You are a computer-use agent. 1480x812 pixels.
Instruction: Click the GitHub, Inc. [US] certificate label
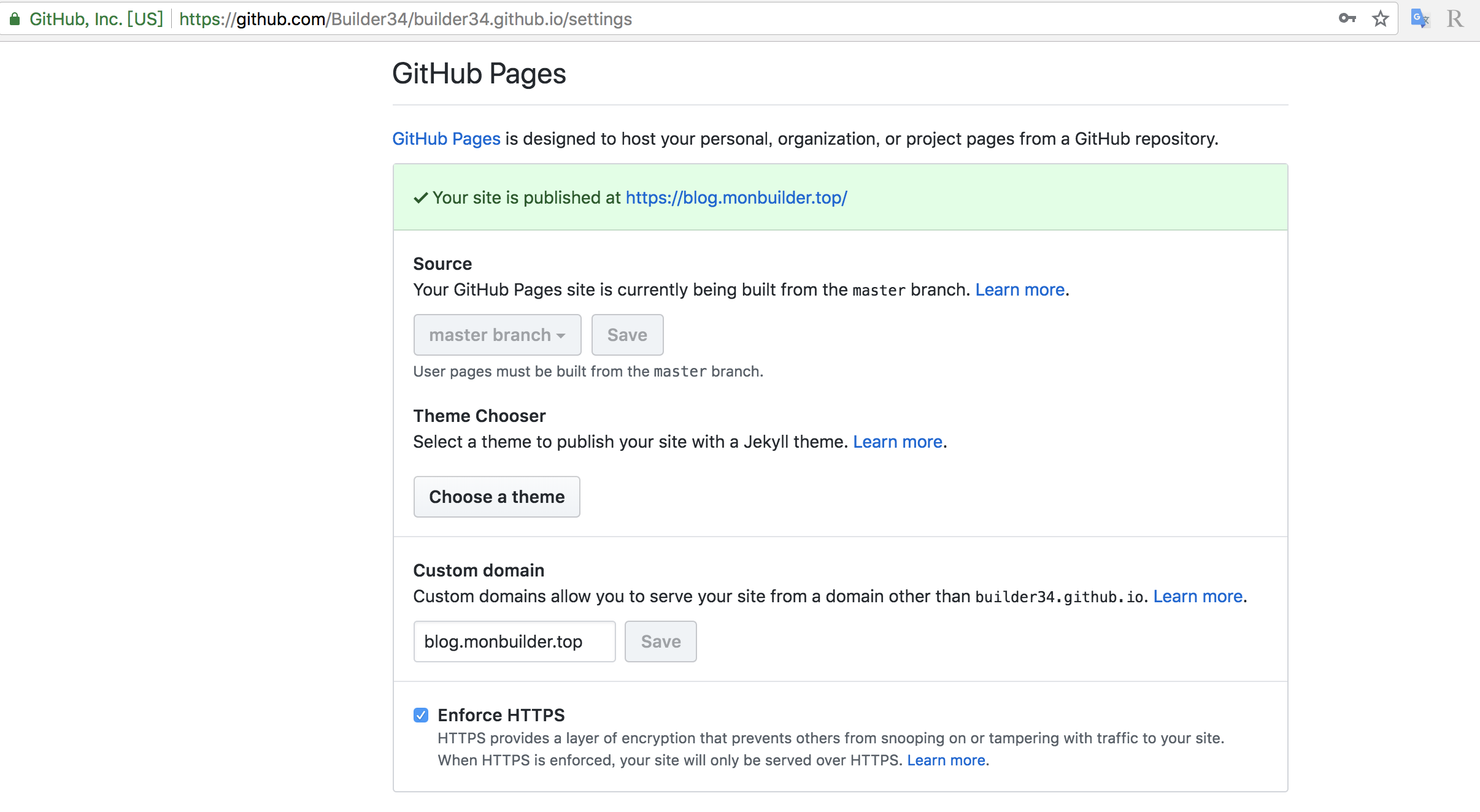point(96,19)
